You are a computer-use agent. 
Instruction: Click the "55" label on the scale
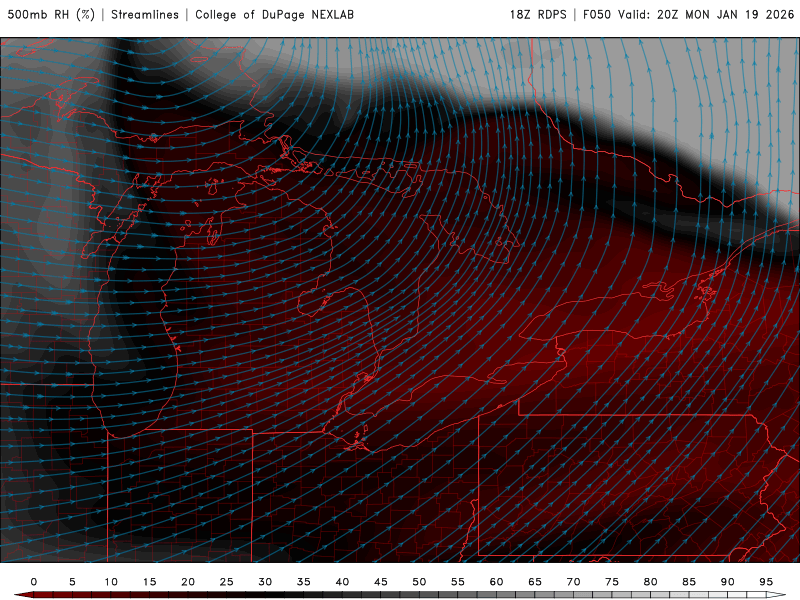tap(458, 582)
